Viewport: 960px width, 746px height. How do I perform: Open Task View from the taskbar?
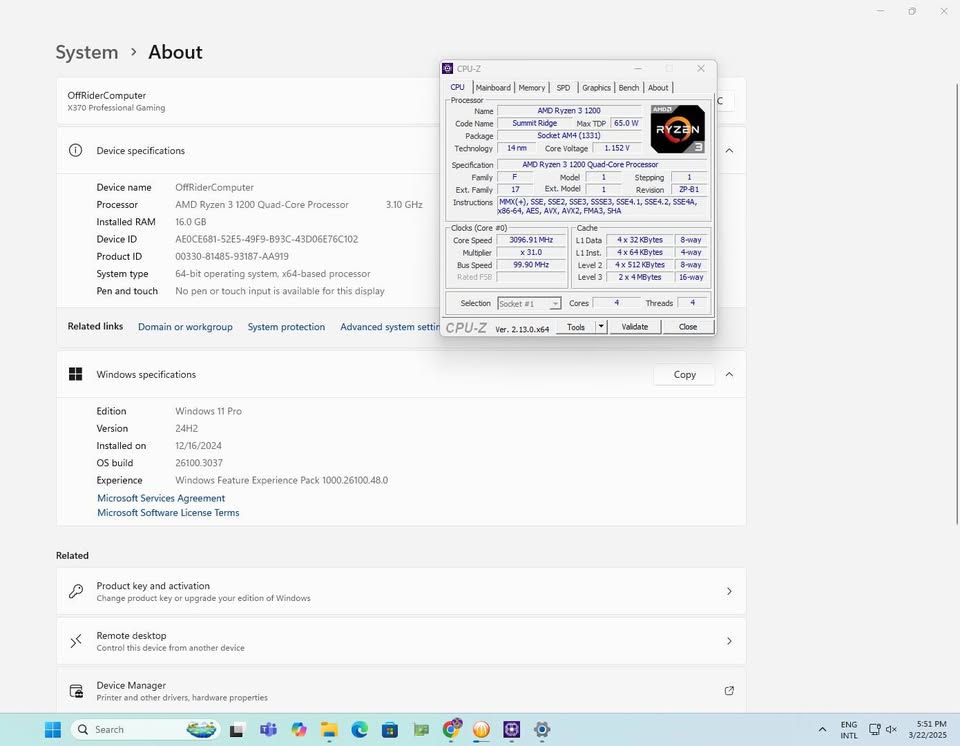238,729
